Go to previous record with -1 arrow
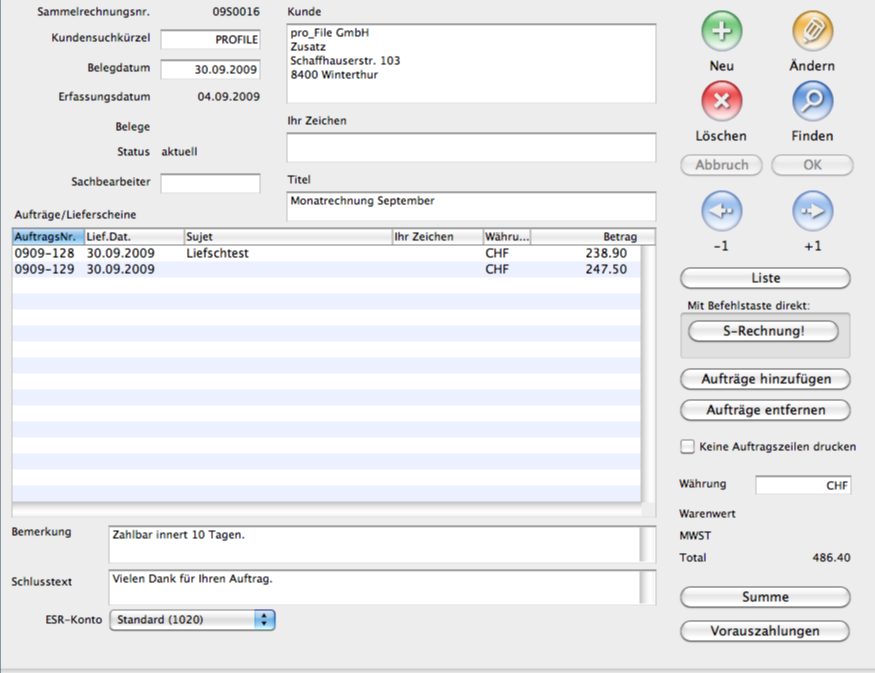Viewport: 875px width, 673px height. (721, 211)
